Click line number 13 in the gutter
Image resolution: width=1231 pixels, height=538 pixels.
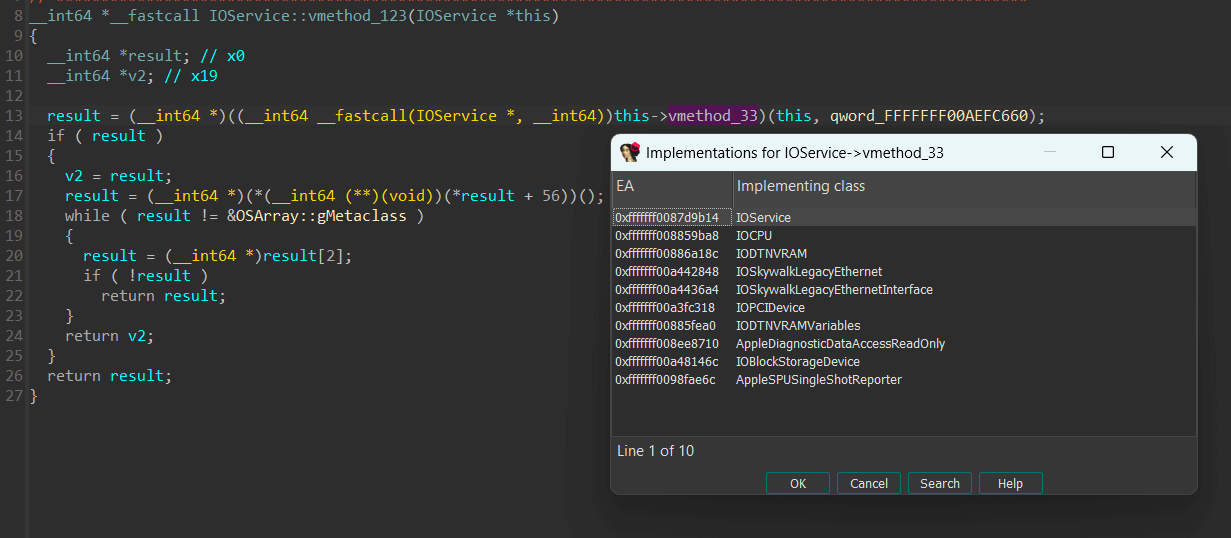(x=14, y=116)
